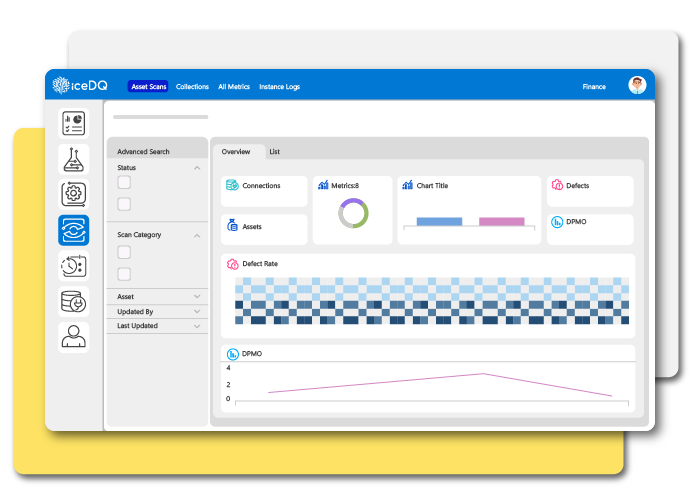Open the gear settings icon in sidebar
Image resolution: width=700 pixels, height=500 pixels.
pyautogui.click(x=73, y=194)
